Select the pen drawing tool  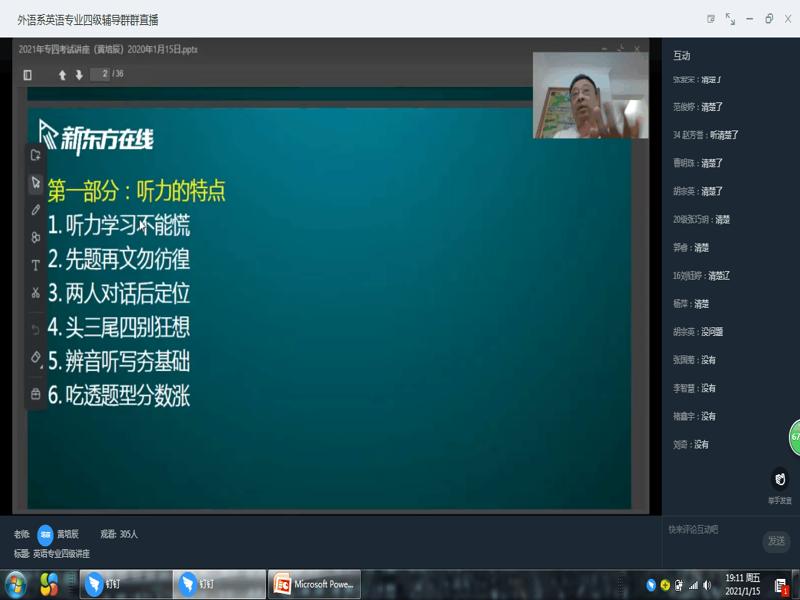(x=36, y=210)
